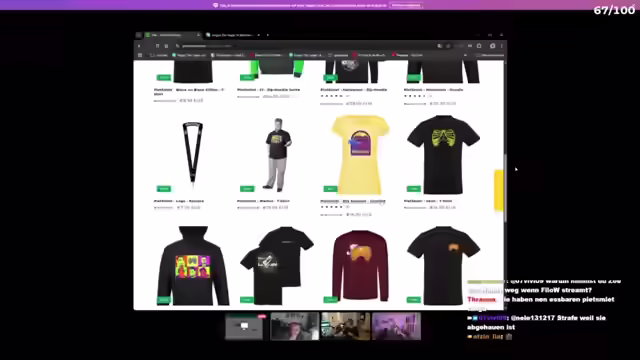Screen dimensions: 640x360
Task: Switch to the second browser tab
Action: tap(233, 35)
